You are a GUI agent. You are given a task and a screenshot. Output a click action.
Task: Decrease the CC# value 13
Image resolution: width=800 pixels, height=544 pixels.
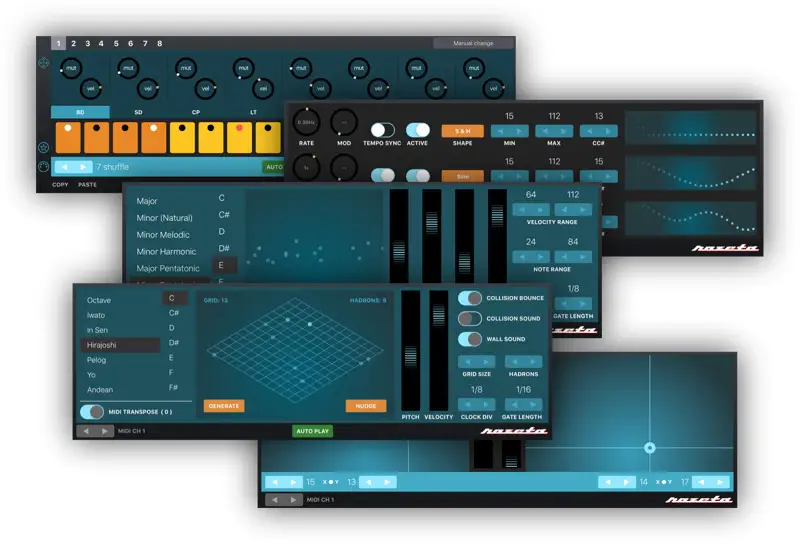589,131
